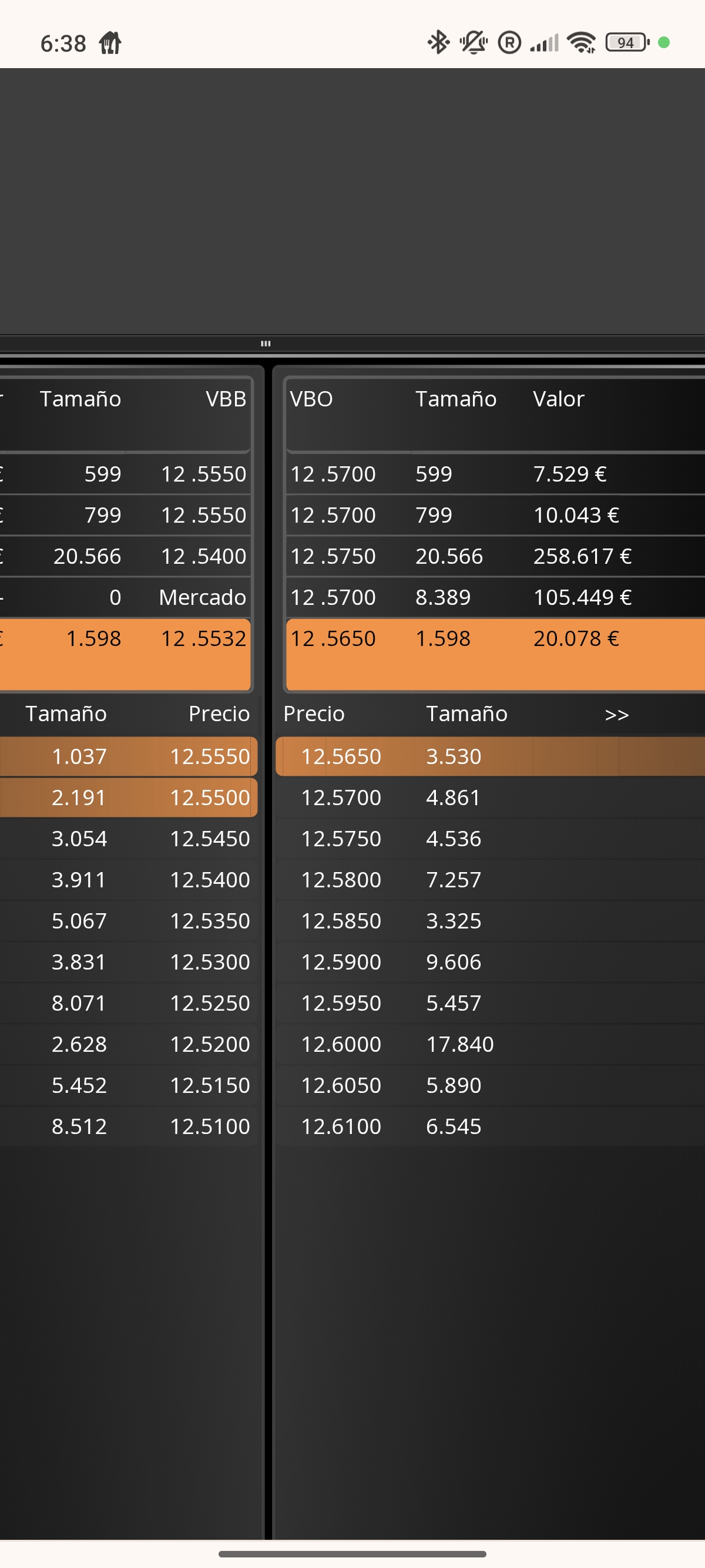Tap the Wi-Fi signal icon
The image size is (705, 1568).
point(582,43)
